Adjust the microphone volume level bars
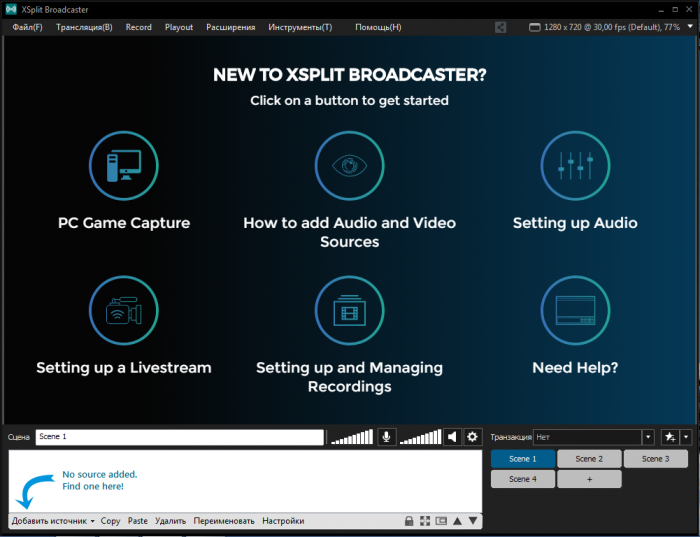This screenshot has width=700, height=537. tap(351, 438)
